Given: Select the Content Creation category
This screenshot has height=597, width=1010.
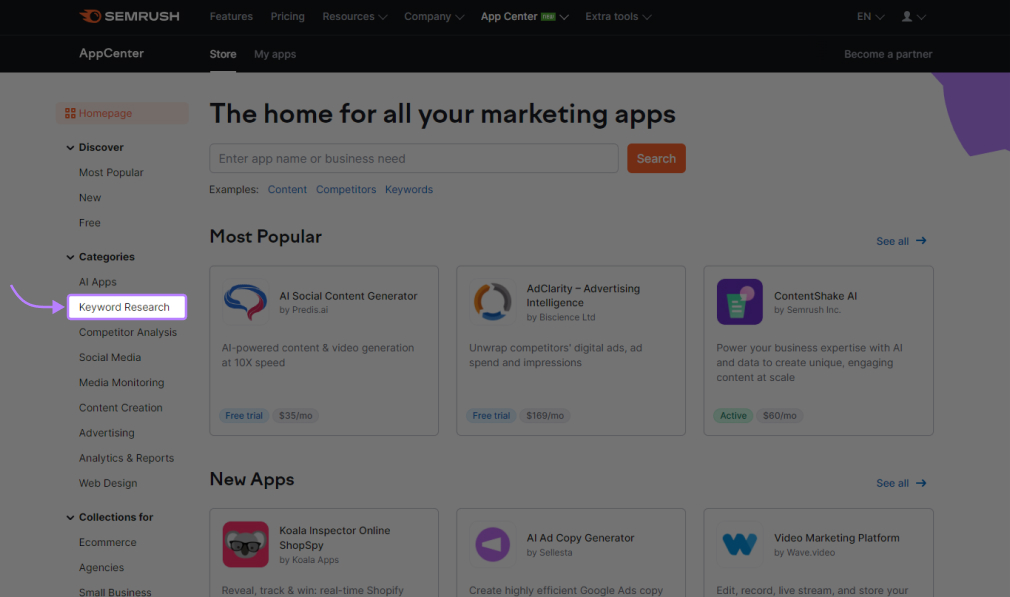Looking at the screenshot, I should (120, 408).
